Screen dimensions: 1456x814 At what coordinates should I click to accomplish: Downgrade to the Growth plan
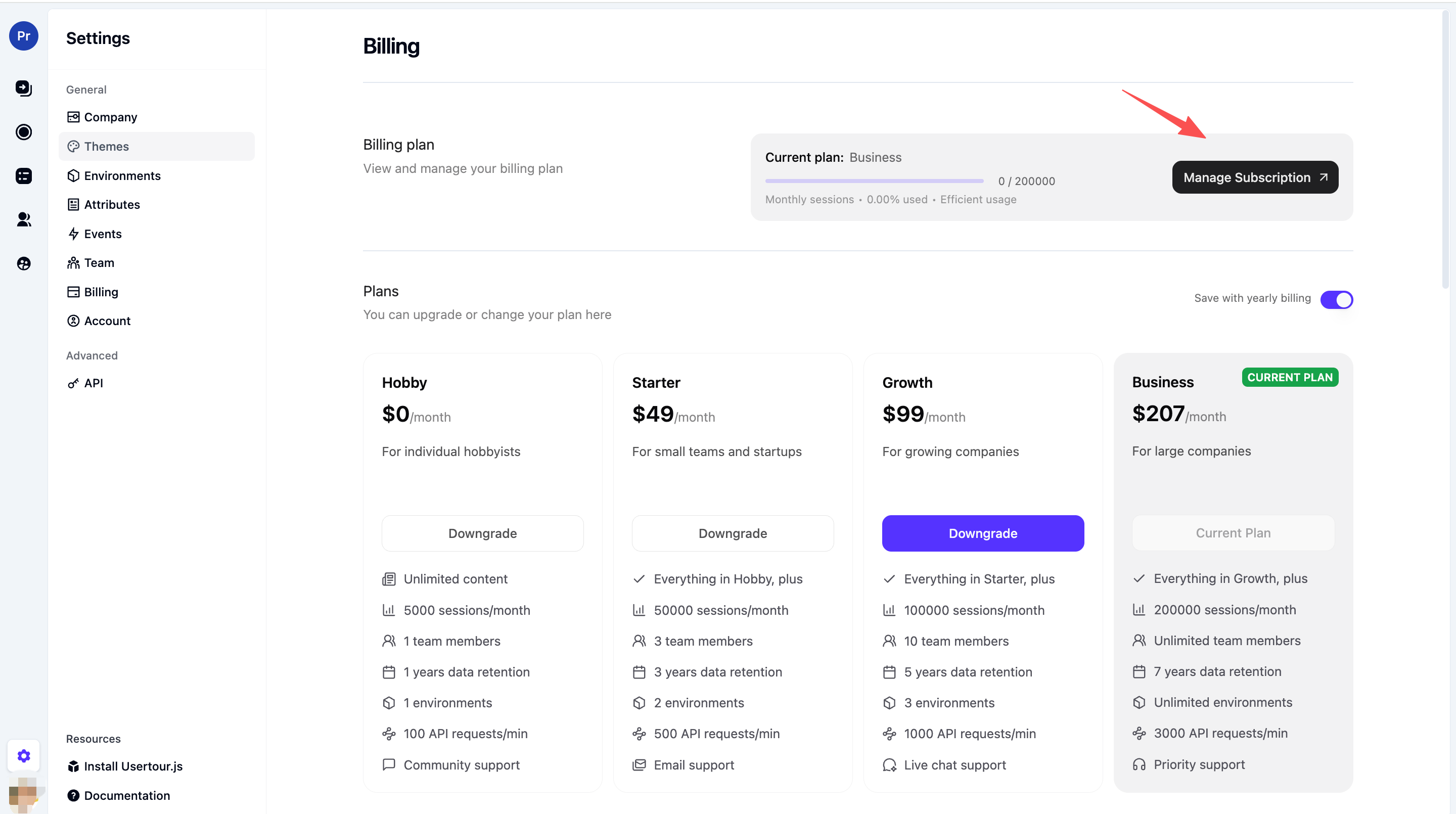coord(982,533)
